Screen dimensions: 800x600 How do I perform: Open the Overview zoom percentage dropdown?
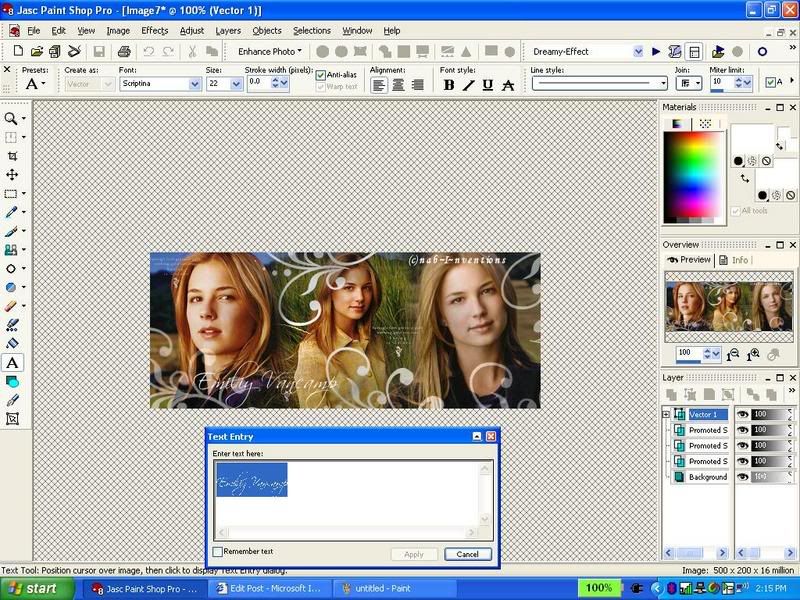[x=716, y=353]
